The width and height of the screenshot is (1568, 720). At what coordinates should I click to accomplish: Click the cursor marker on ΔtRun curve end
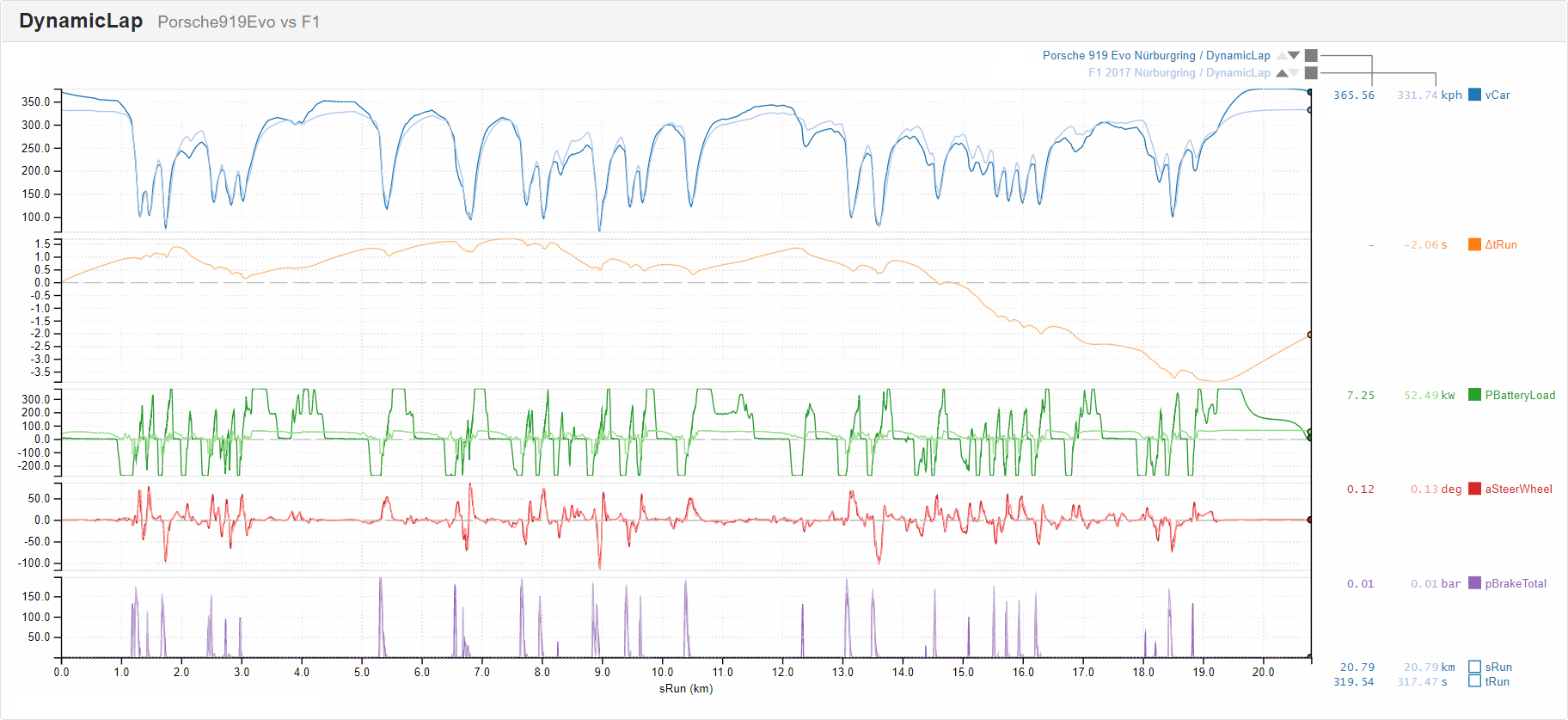pyautogui.click(x=1310, y=335)
